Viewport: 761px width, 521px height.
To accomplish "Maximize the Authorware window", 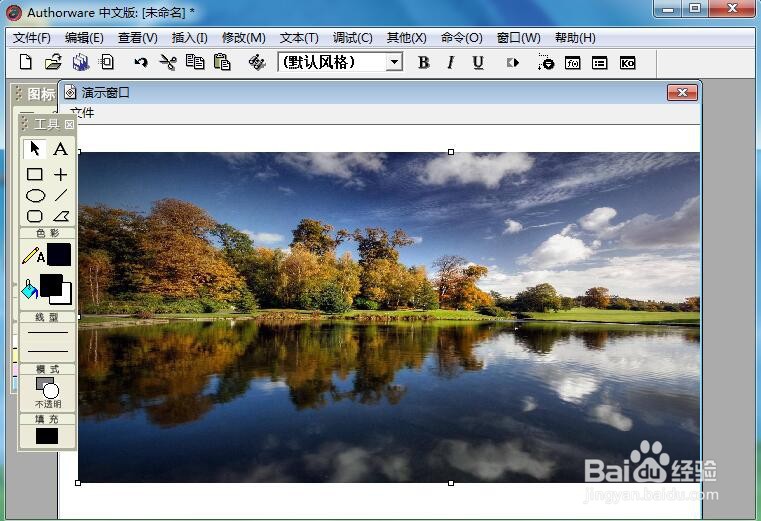I will pyautogui.click(x=695, y=8).
